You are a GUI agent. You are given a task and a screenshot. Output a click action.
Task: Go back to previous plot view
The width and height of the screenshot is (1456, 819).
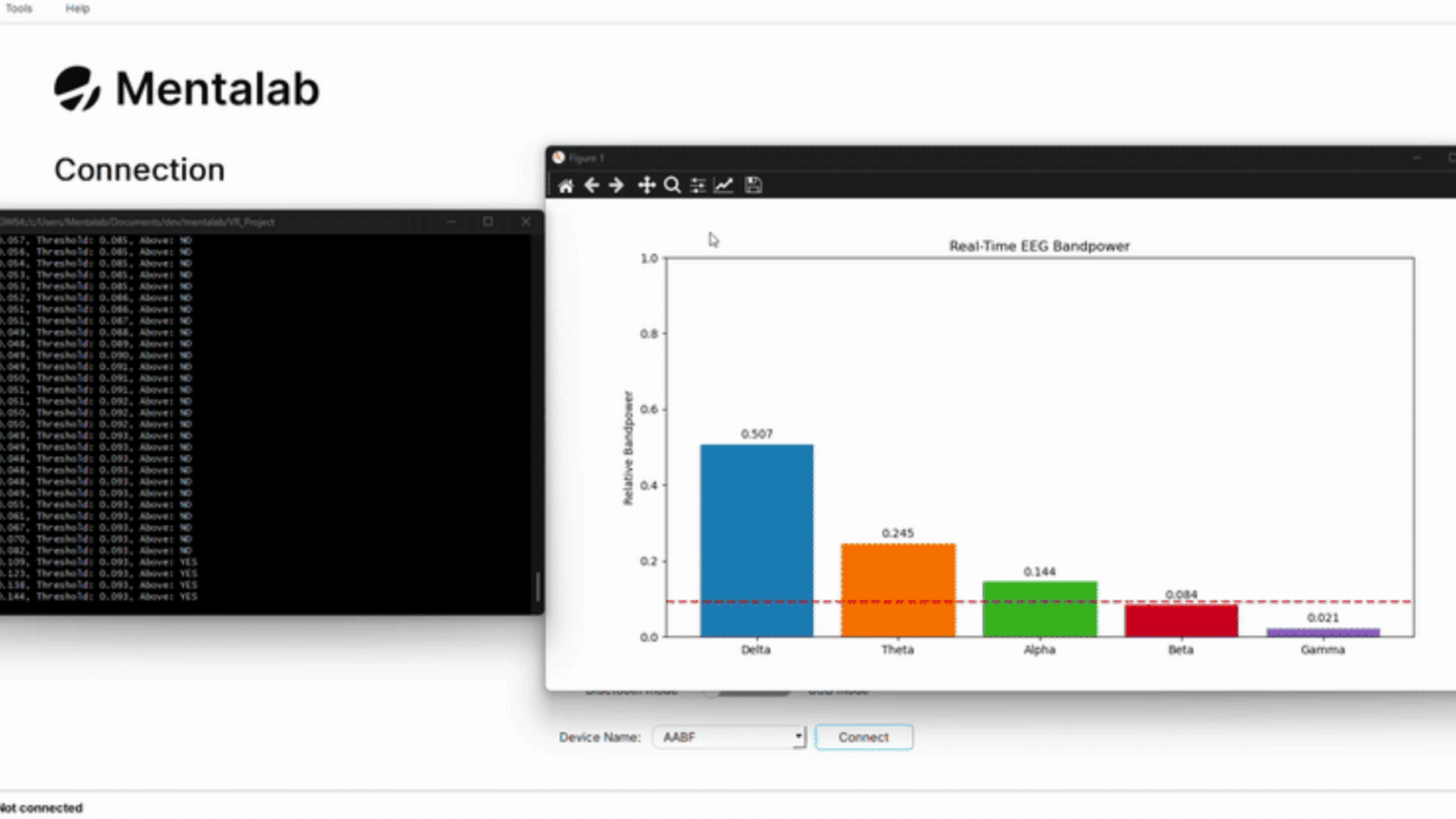pos(591,185)
